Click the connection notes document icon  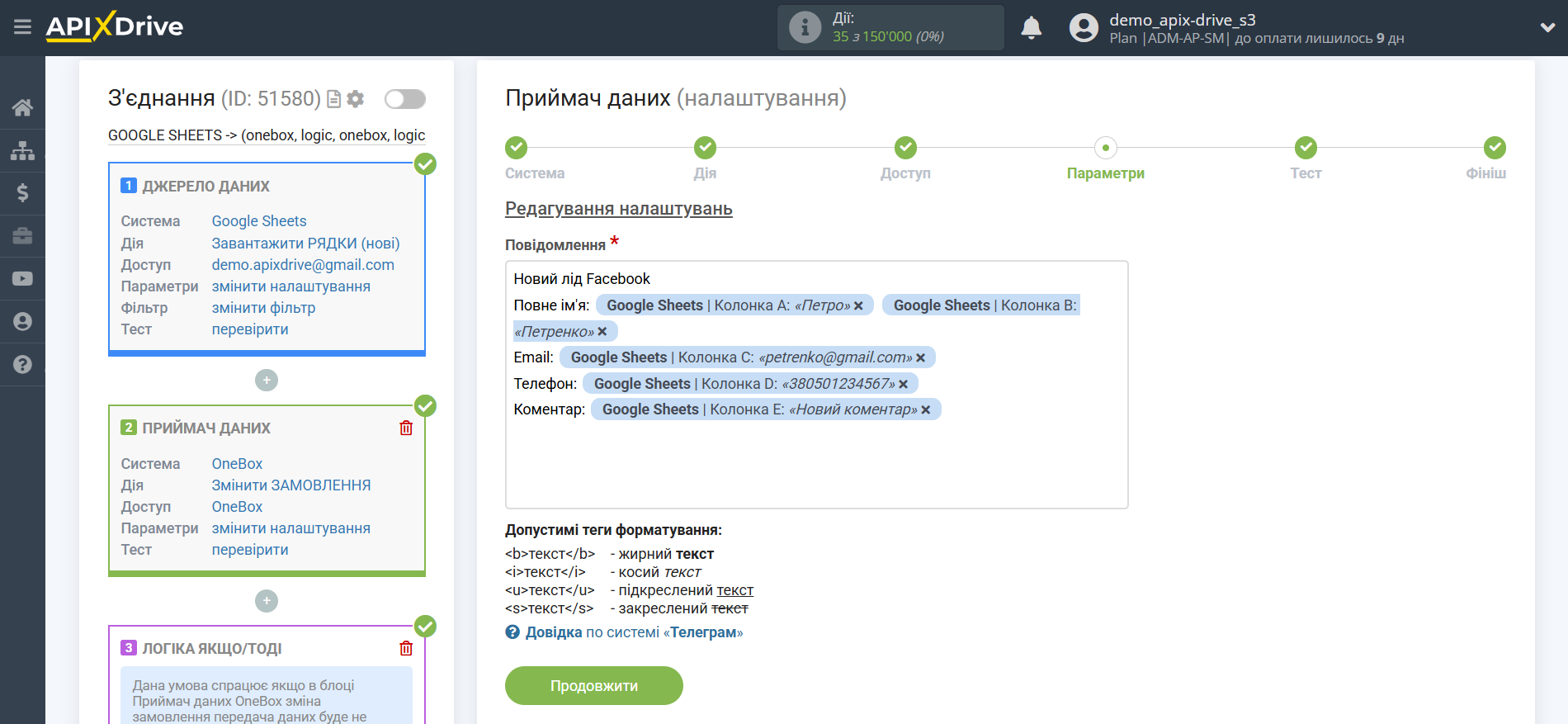tap(334, 99)
